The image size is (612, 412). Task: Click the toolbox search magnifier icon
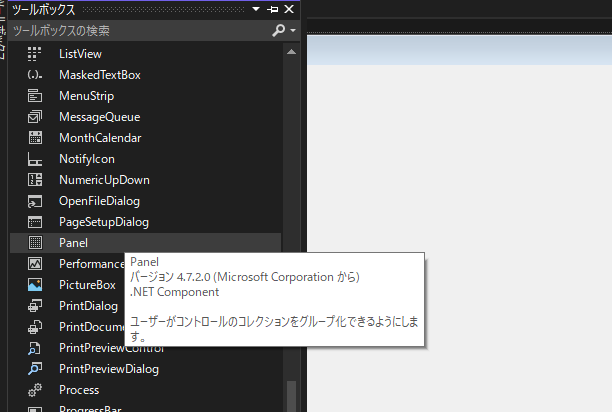point(278,30)
